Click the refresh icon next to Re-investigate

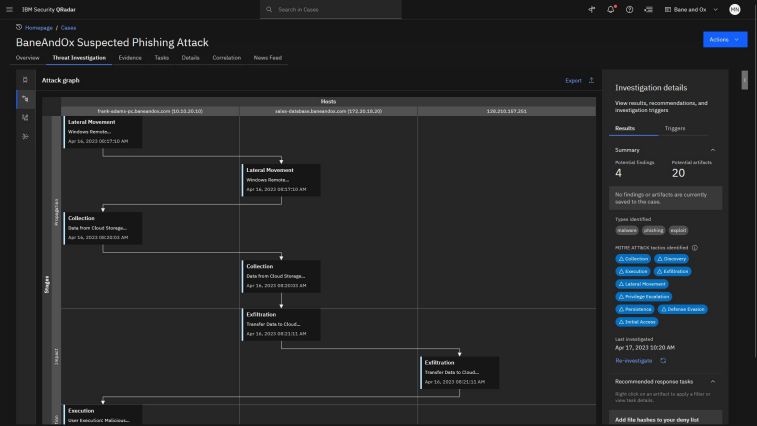pyautogui.click(x=663, y=360)
